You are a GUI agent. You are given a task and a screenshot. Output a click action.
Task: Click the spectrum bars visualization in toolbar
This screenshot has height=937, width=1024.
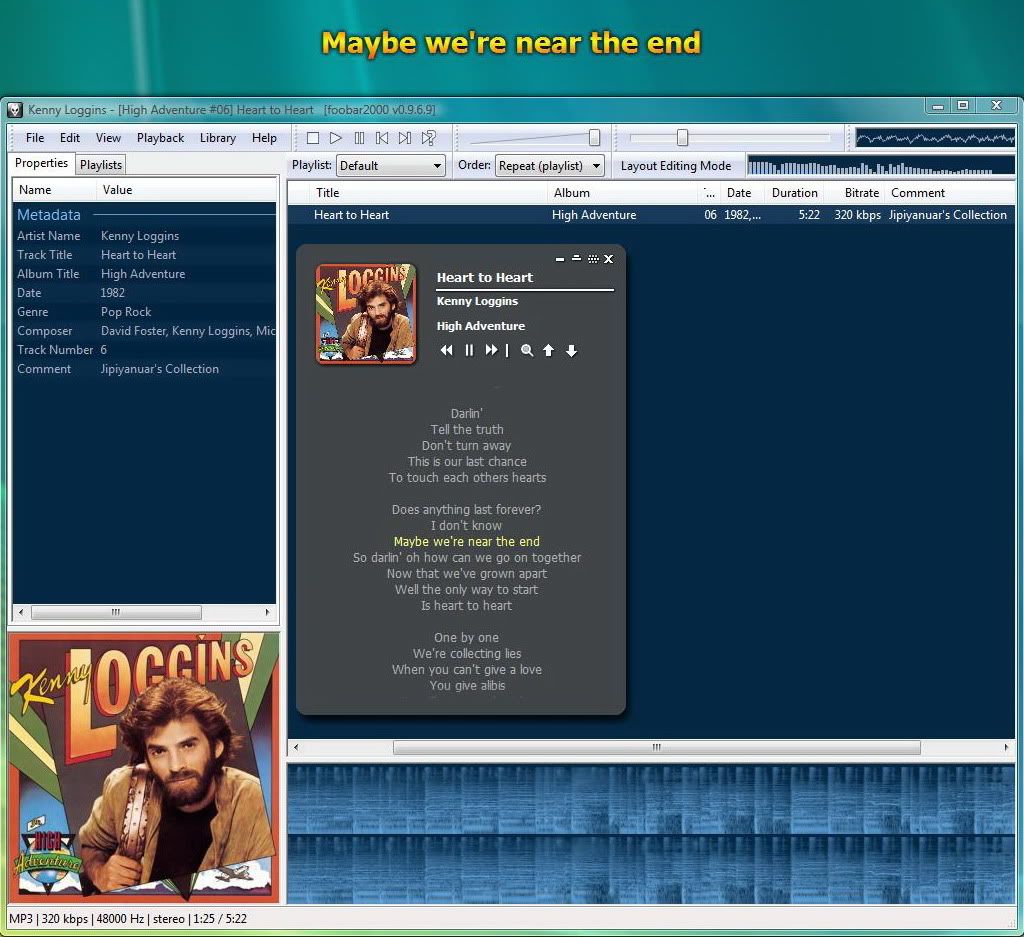[x=881, y=166]
